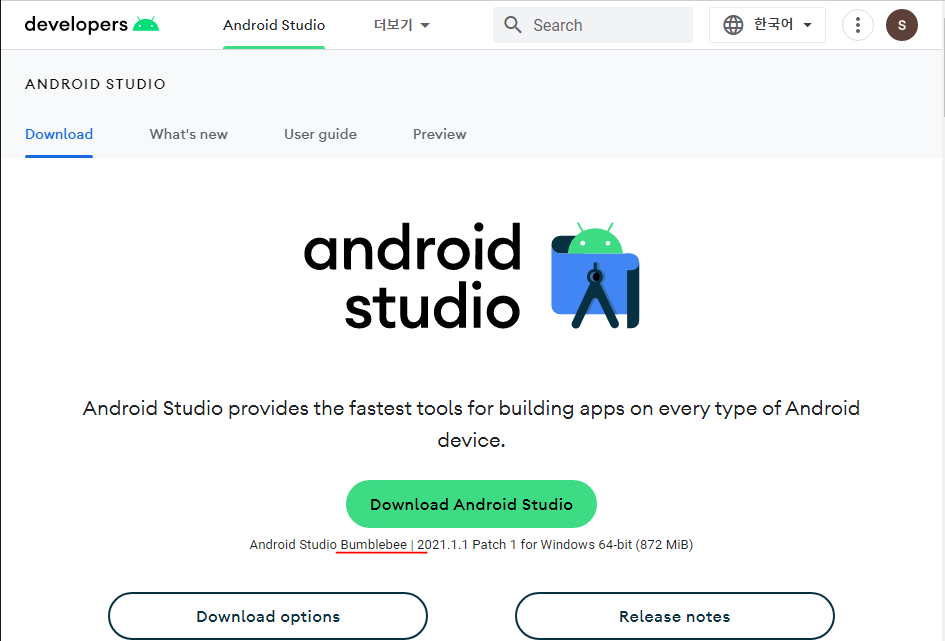The image size is (945, 641).
Task: Click the large android studio wordmark
Action: click(x=412, y=275)
